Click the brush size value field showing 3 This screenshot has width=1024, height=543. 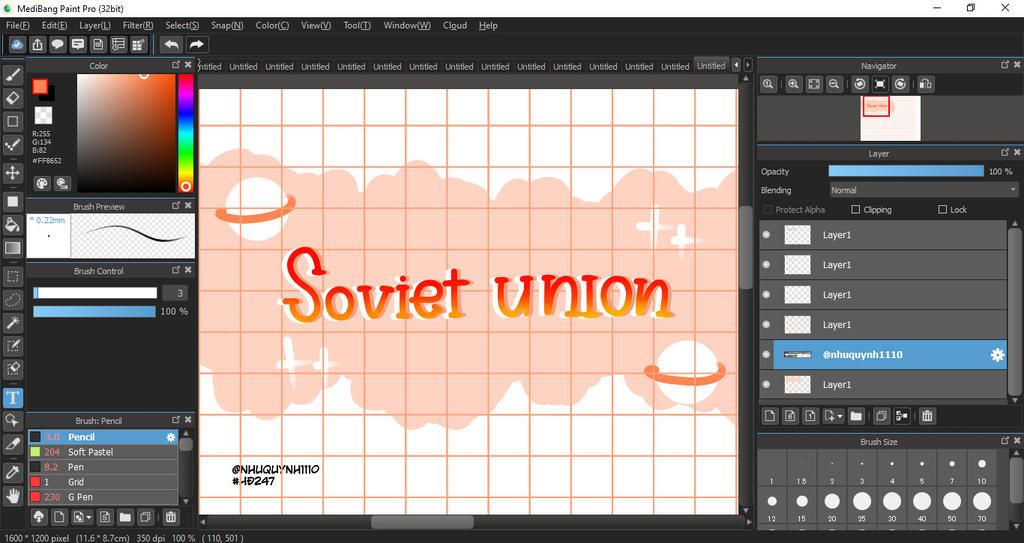click(x=175, y=293)
